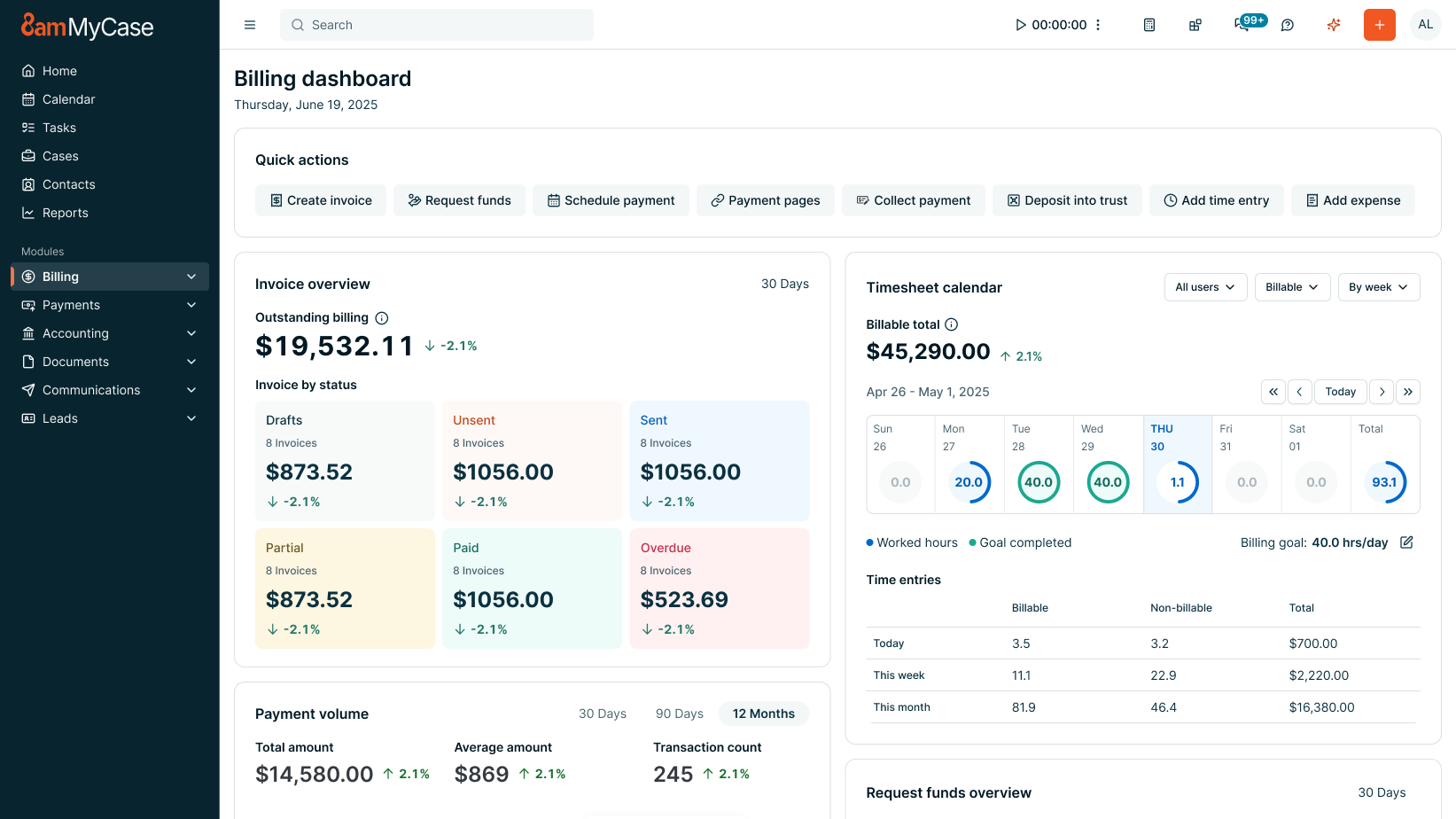Open the apps grid icon
Screen dimensions: 1456x819
(1195, 25)
